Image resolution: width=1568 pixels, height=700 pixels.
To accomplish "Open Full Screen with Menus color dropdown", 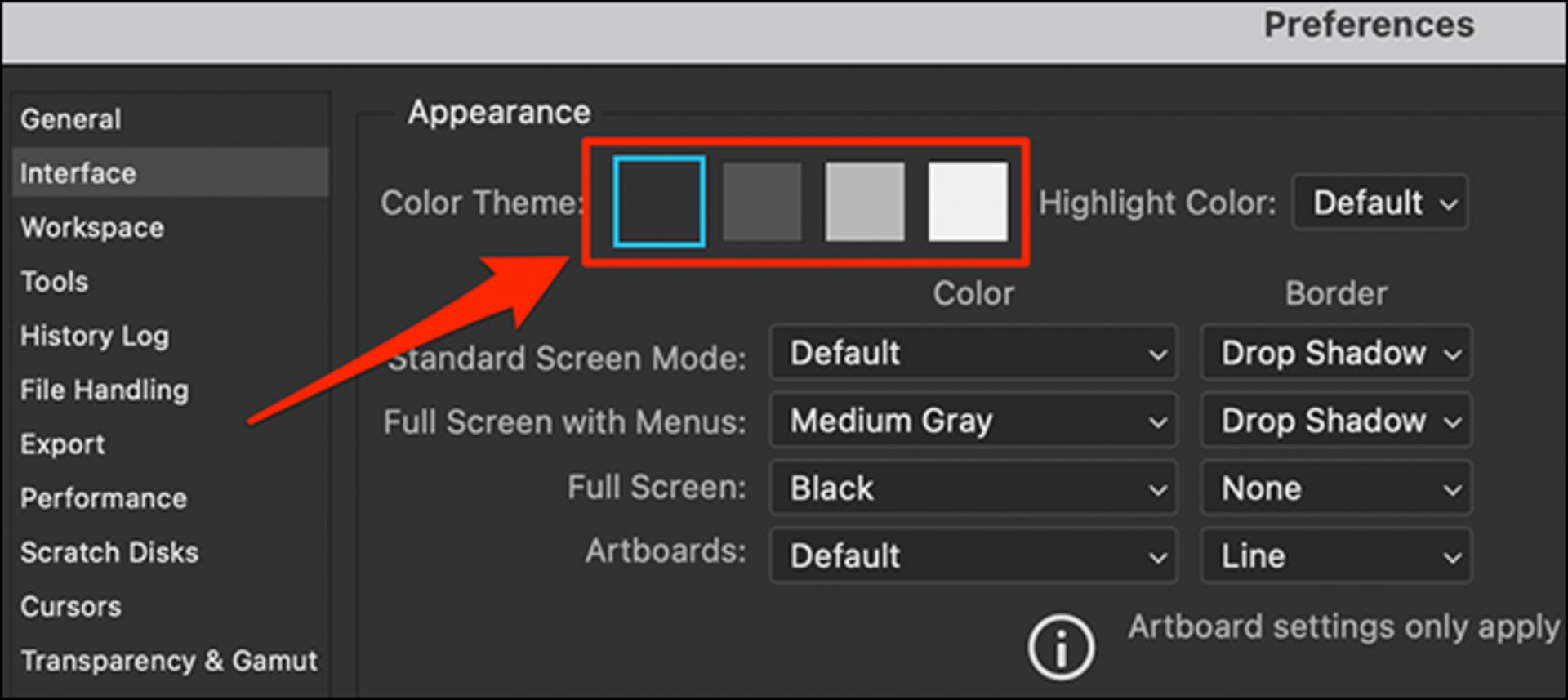I will click(973, 421).
